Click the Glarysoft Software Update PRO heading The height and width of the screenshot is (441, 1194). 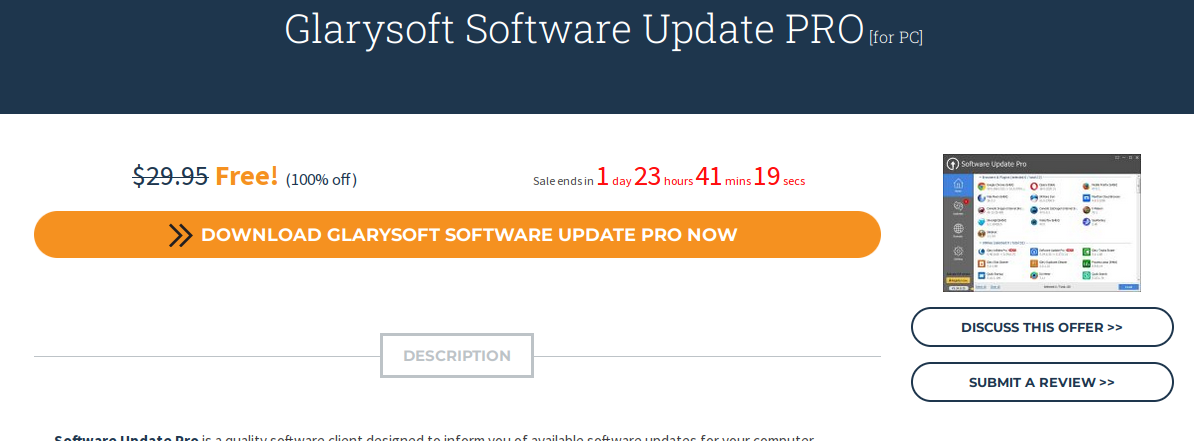coord(574,30)
